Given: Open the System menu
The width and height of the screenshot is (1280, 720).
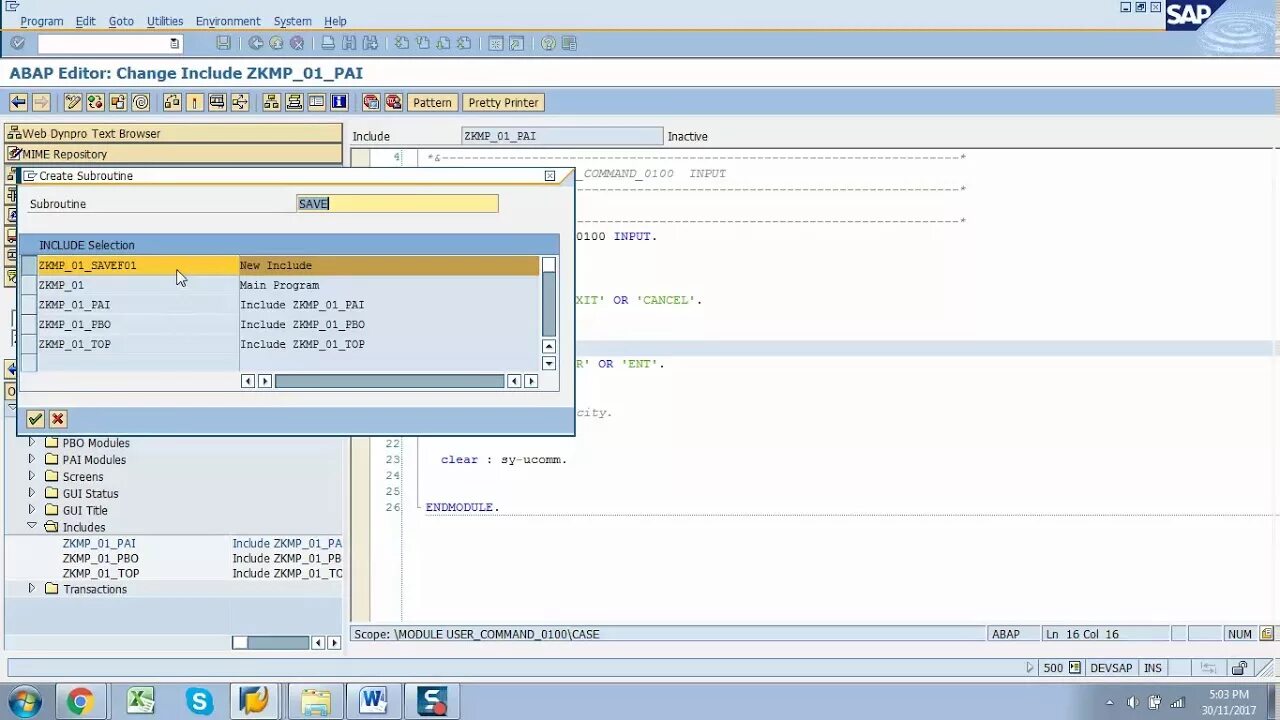Looking at the screenshot, I should (x=293, y=21).
